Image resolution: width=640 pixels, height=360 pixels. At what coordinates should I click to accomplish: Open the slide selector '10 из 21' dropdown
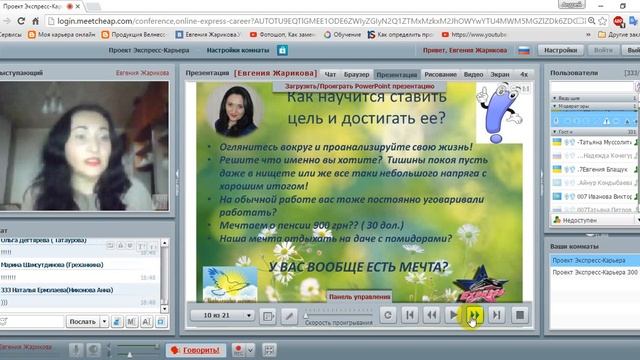coord(222,316)
